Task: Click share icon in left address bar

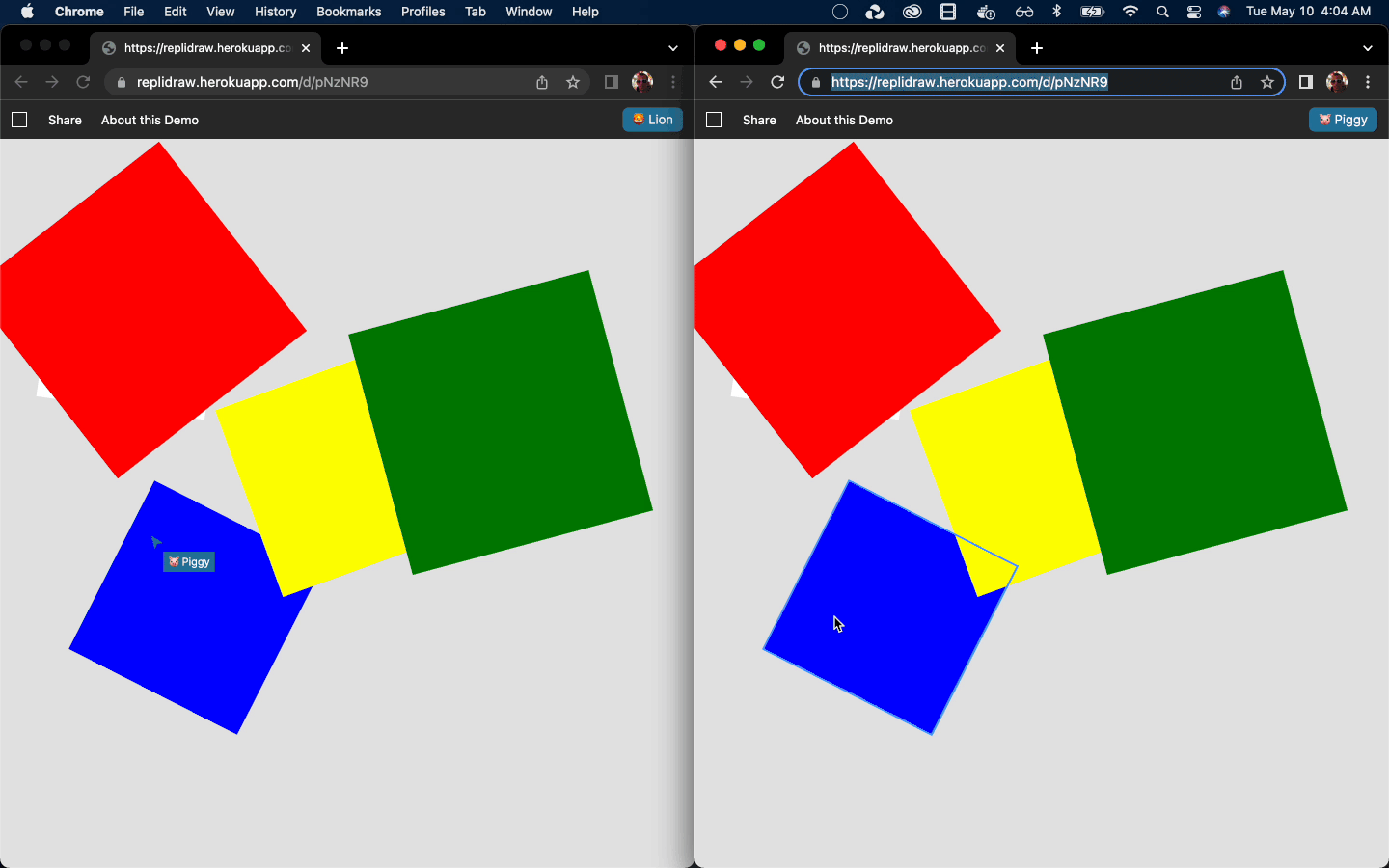Action: (542, 82)
